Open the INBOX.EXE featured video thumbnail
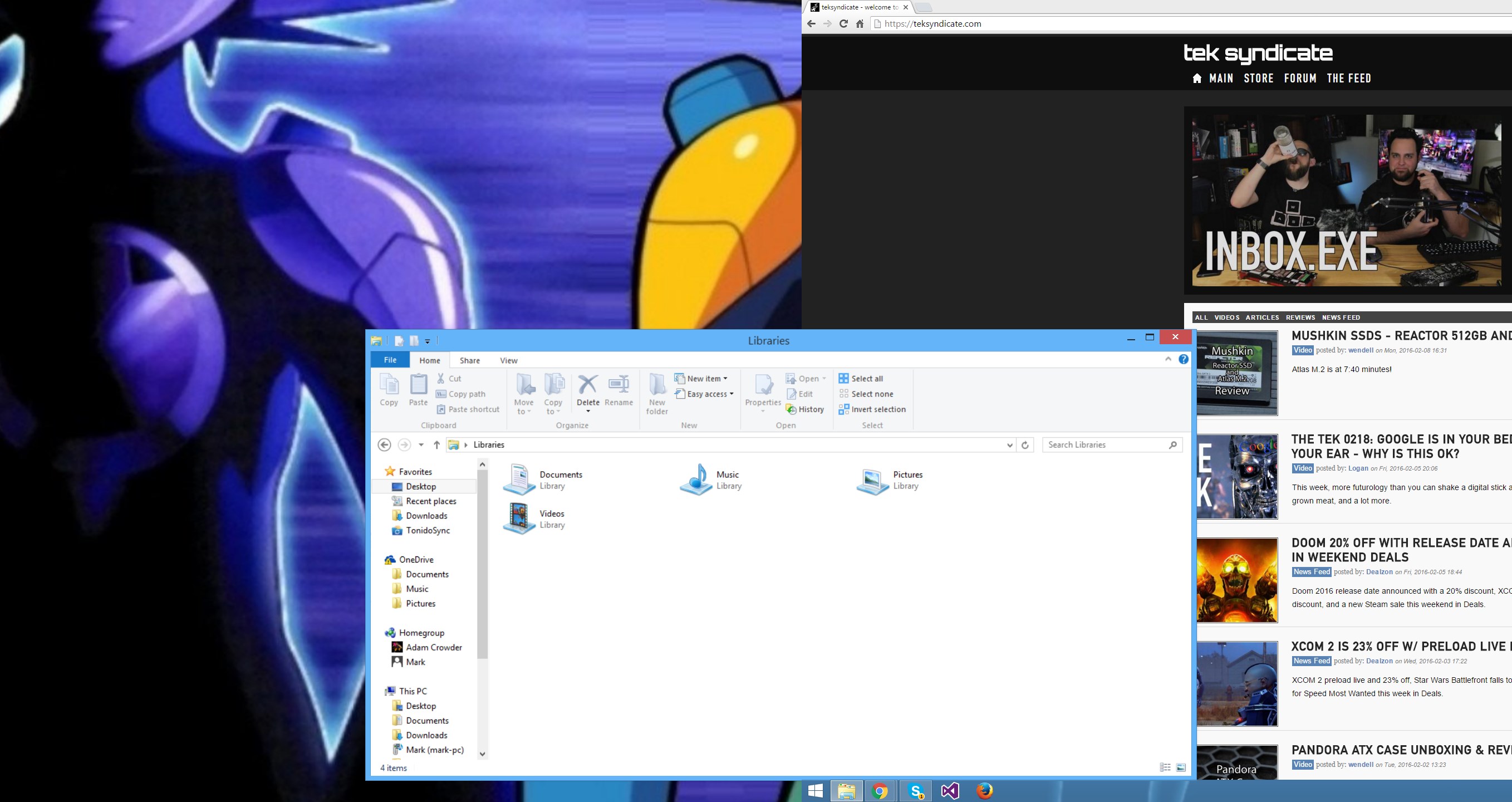Viewport: 1512px width, 802px height. coord(1347,200)
